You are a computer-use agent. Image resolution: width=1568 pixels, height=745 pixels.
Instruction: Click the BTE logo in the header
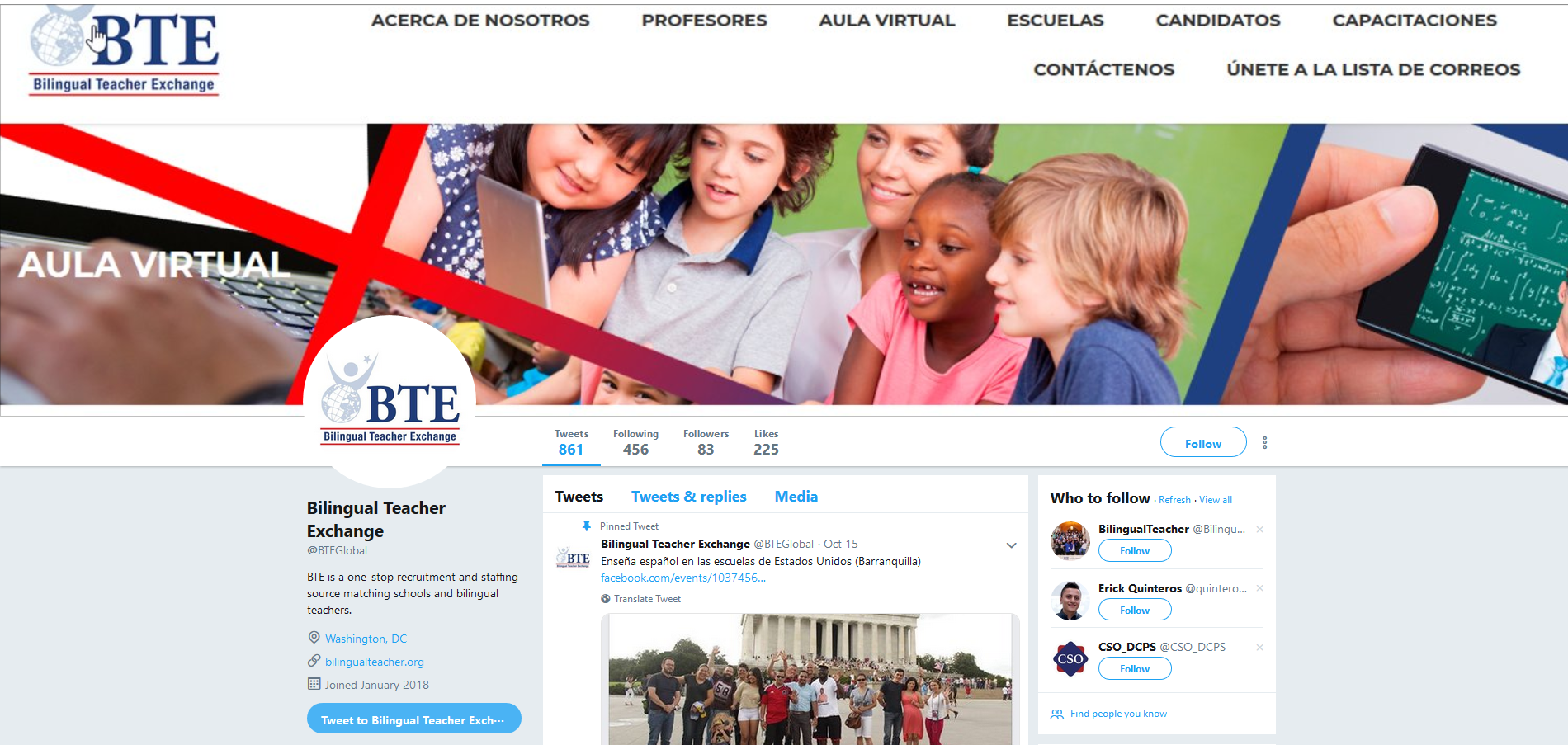pyautogui.click(x=124, y=51)
